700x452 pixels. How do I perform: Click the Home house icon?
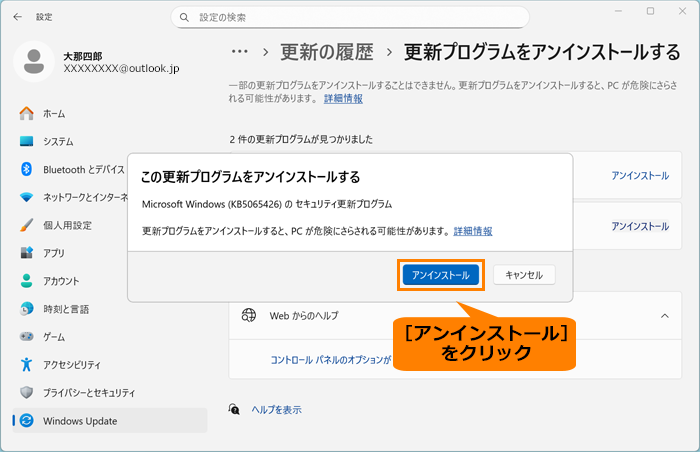[26, 113]
